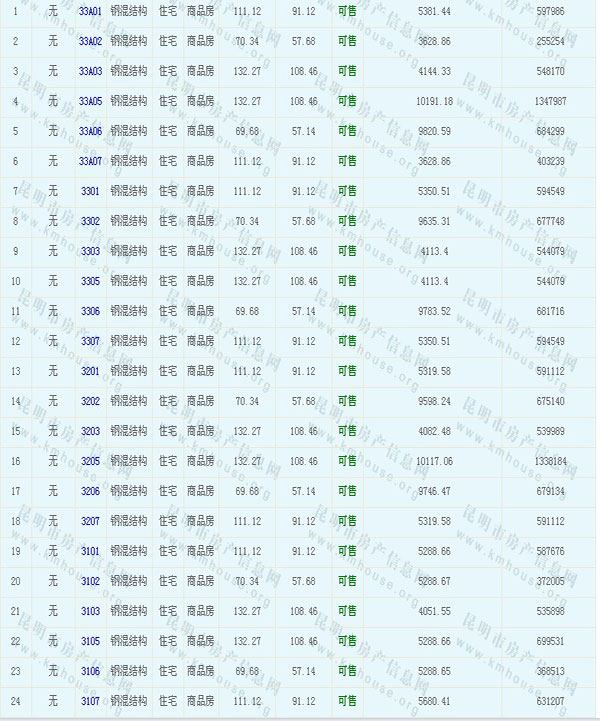This screenshot has width=600, height=721.
Task: Open room 33A01 details link
Action: pos(90,10)
